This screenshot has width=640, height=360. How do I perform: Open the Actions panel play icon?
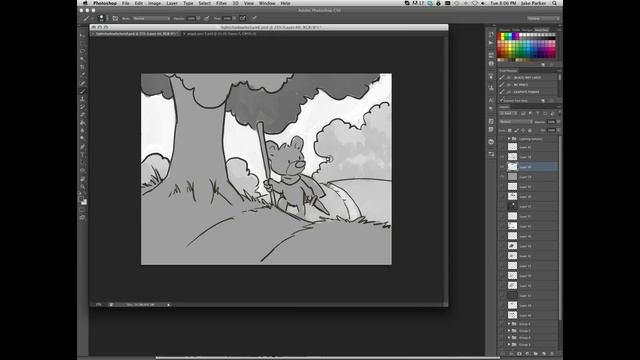pos(491,42)
